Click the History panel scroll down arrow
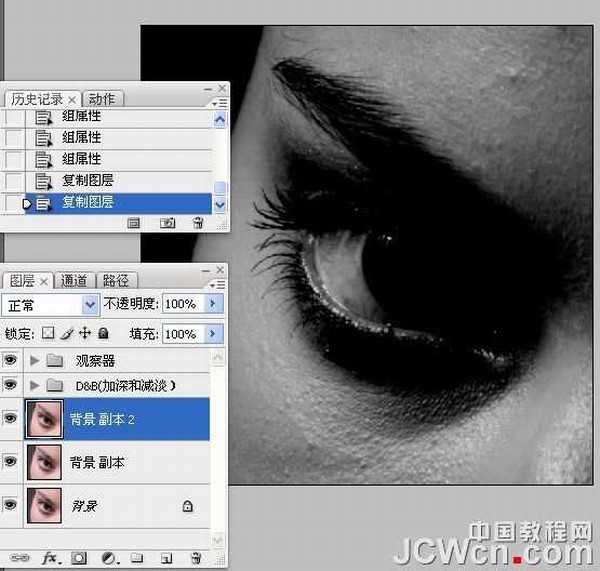This screenshot has height=571, width=600. tap(221, 204)
